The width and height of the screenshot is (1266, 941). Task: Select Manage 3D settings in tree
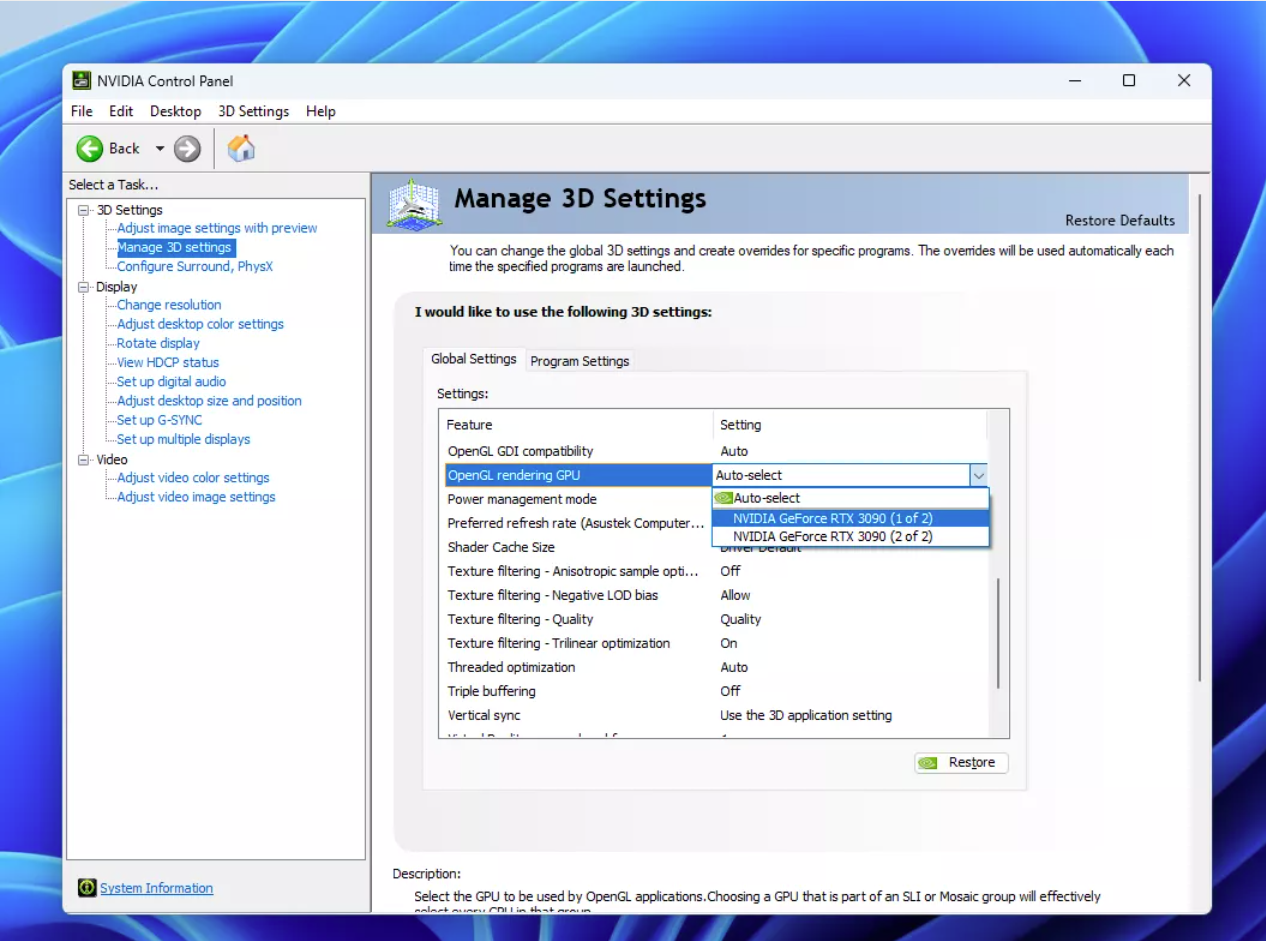(x=174, y=247)
